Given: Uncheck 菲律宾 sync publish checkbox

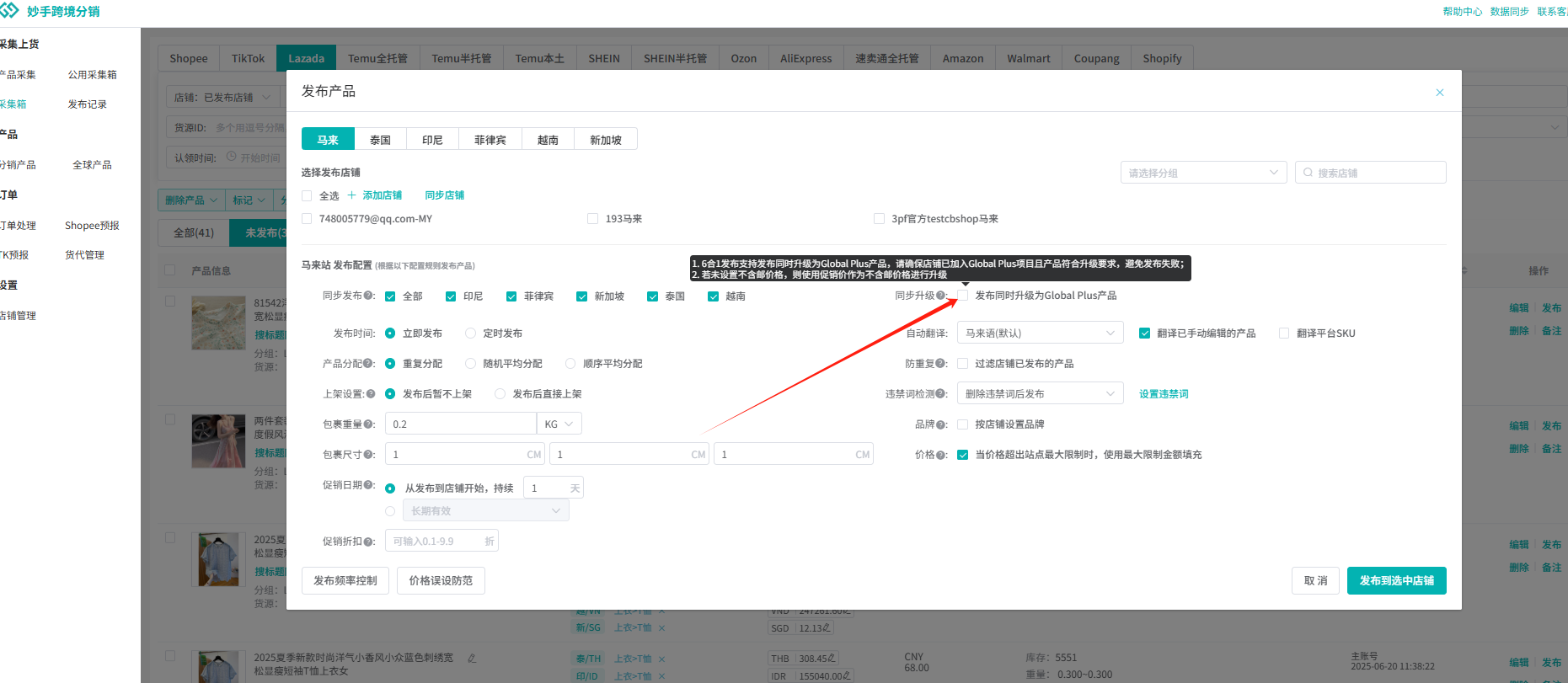Looking at the screenshot, I should click(511, 296).
